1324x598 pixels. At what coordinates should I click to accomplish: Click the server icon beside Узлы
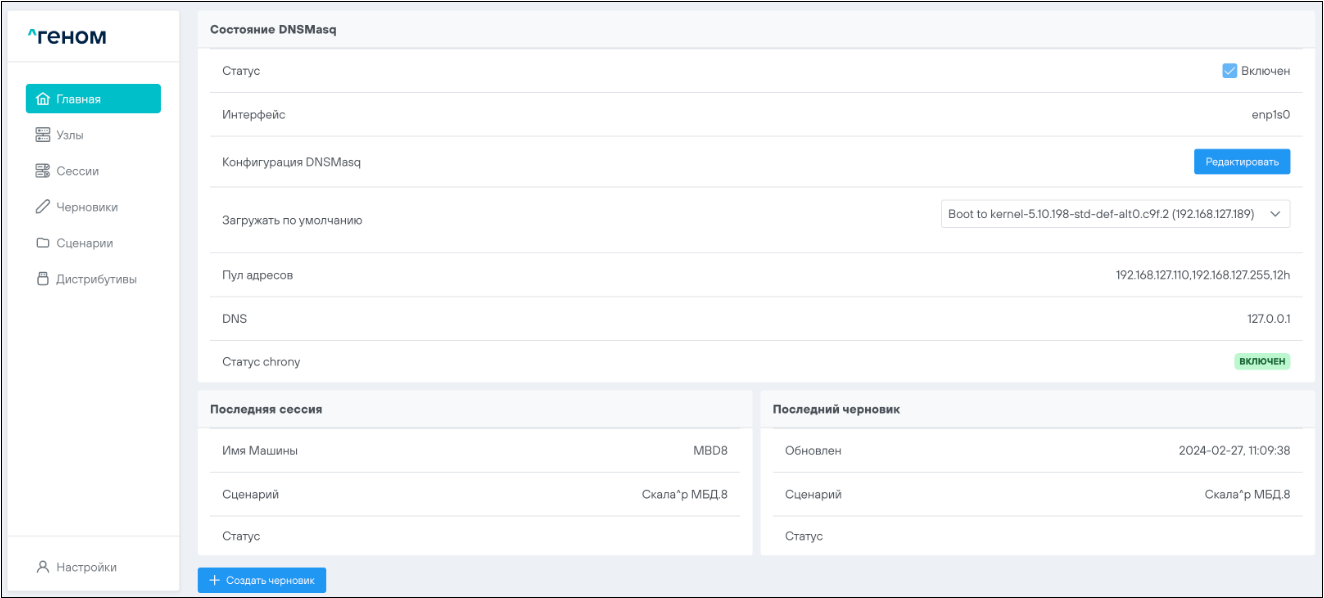42,135
